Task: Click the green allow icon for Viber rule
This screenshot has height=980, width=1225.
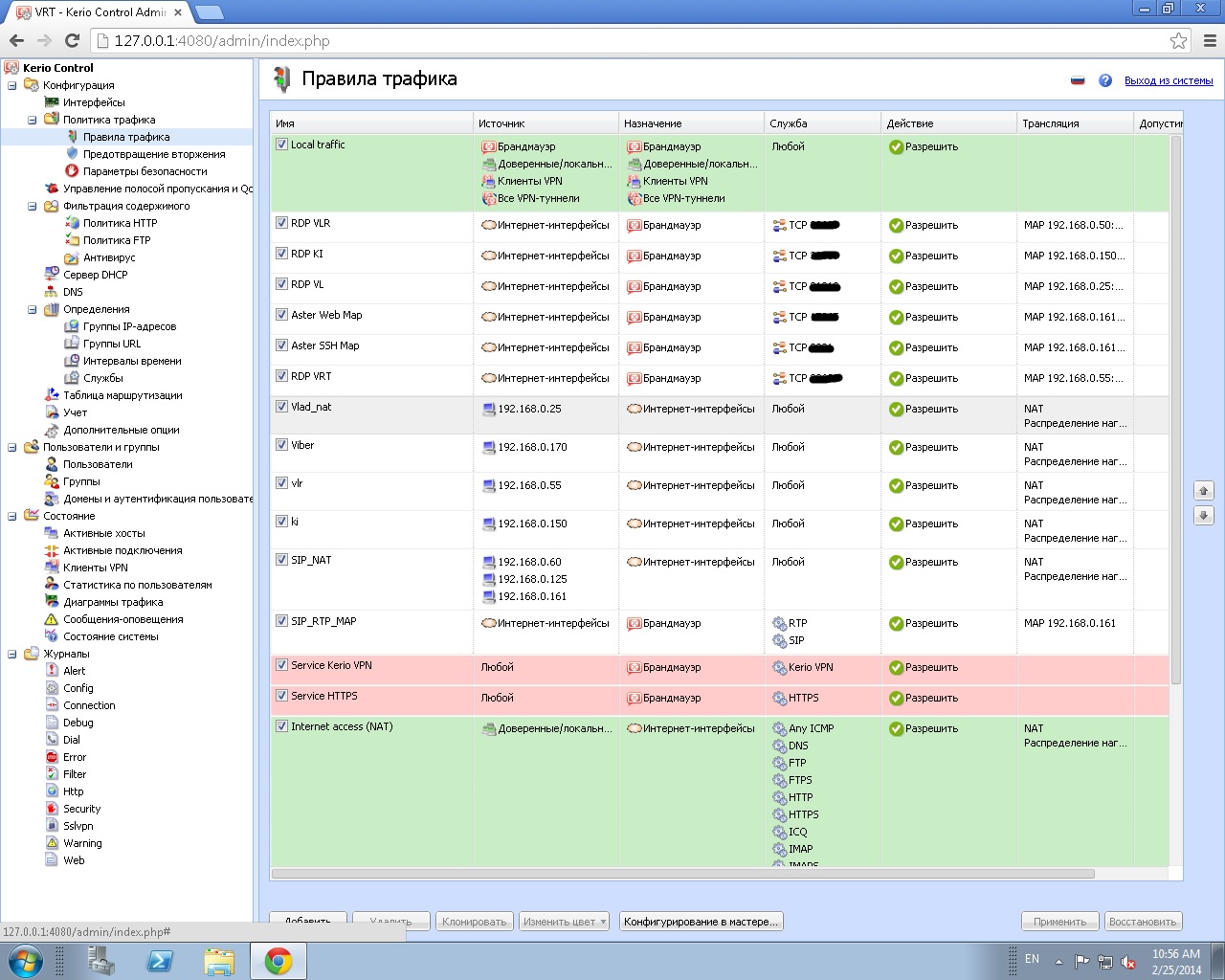Action: pos(896,448)
